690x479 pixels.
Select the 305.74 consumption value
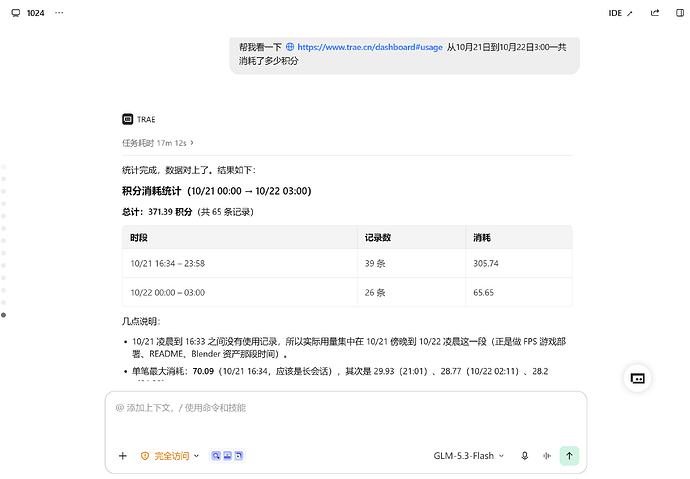point(486,263)
